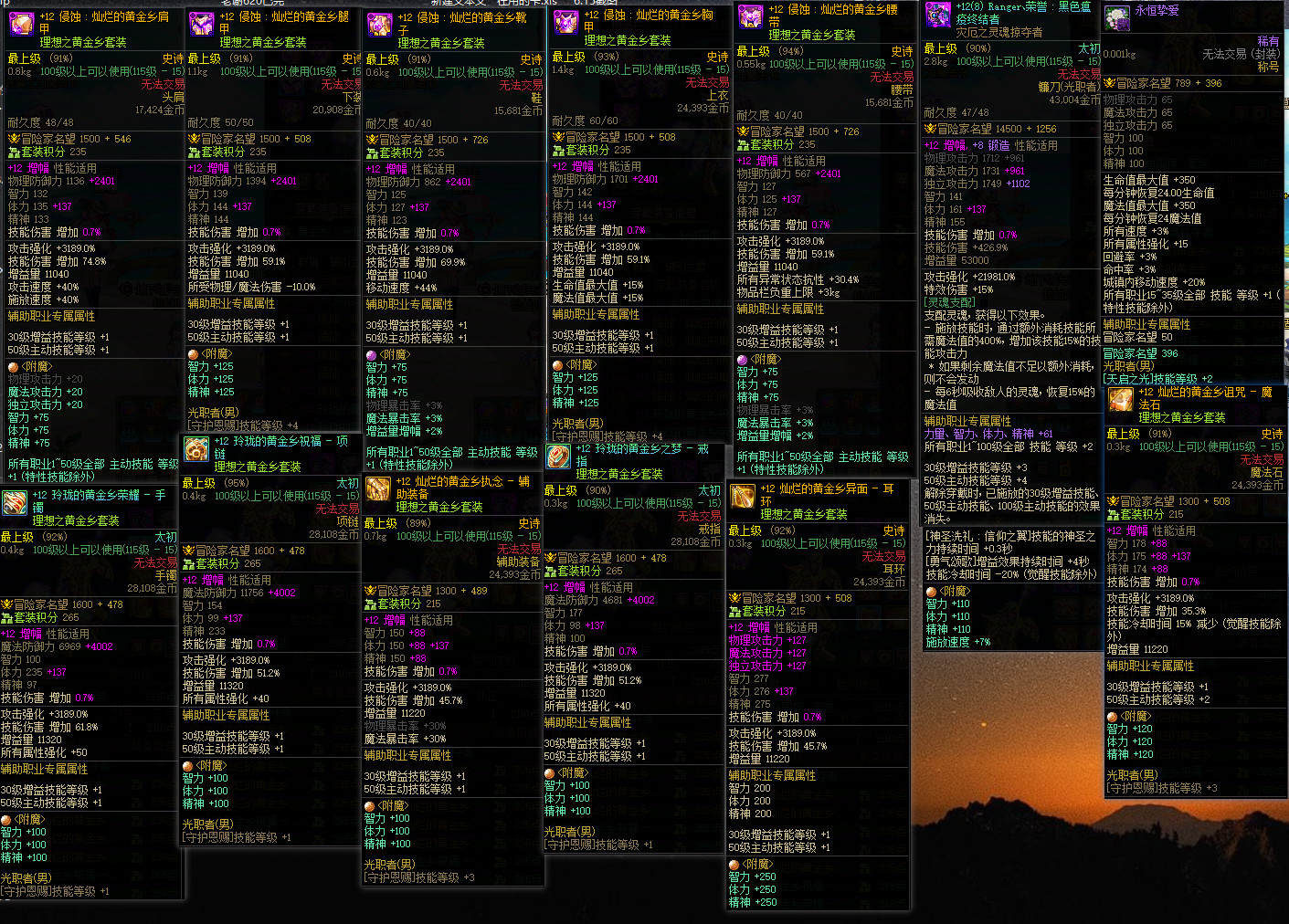
Task: Select the 黄金乡异面 耳环 earring icon
Action: (x=743, y=497)
